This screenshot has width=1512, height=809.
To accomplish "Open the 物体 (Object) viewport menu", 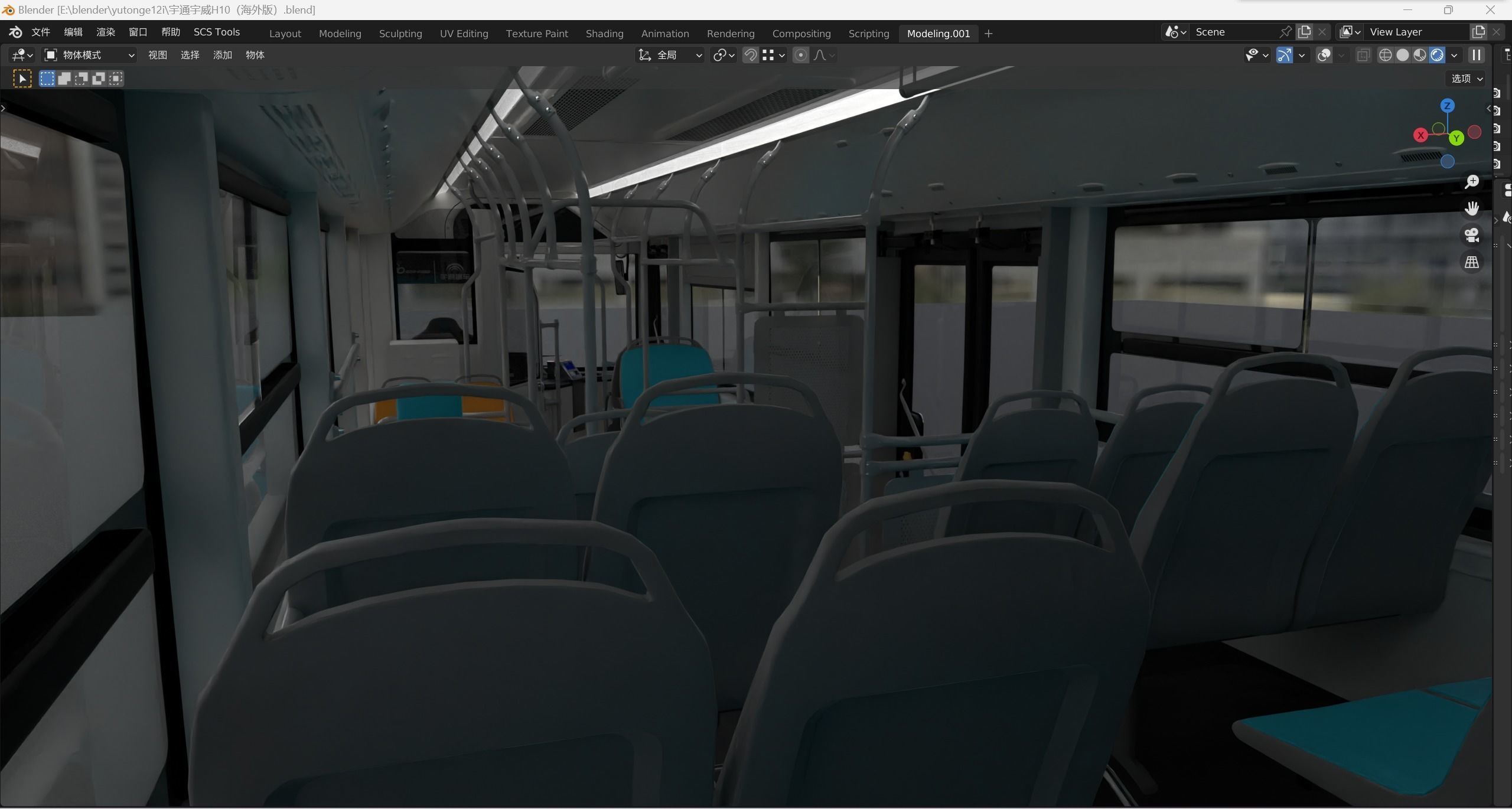I will 255,55.
